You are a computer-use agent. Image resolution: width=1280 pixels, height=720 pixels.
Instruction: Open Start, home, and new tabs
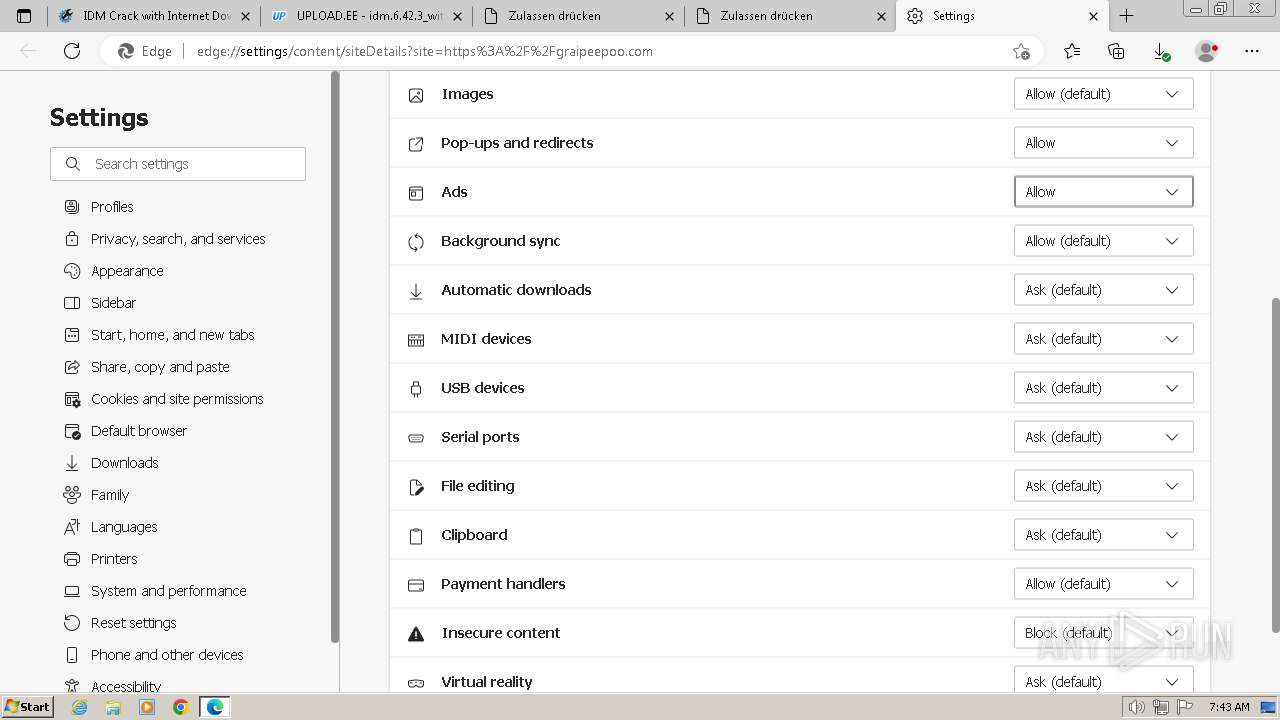[x=172, y=335]
